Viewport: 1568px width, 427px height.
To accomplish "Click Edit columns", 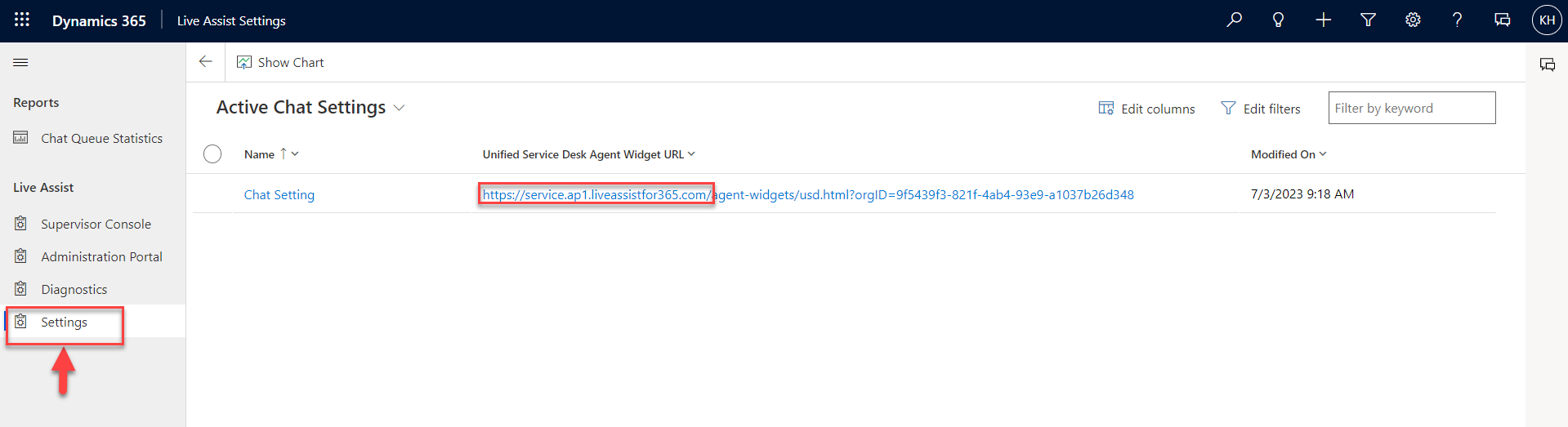I will coord(1158,109).
